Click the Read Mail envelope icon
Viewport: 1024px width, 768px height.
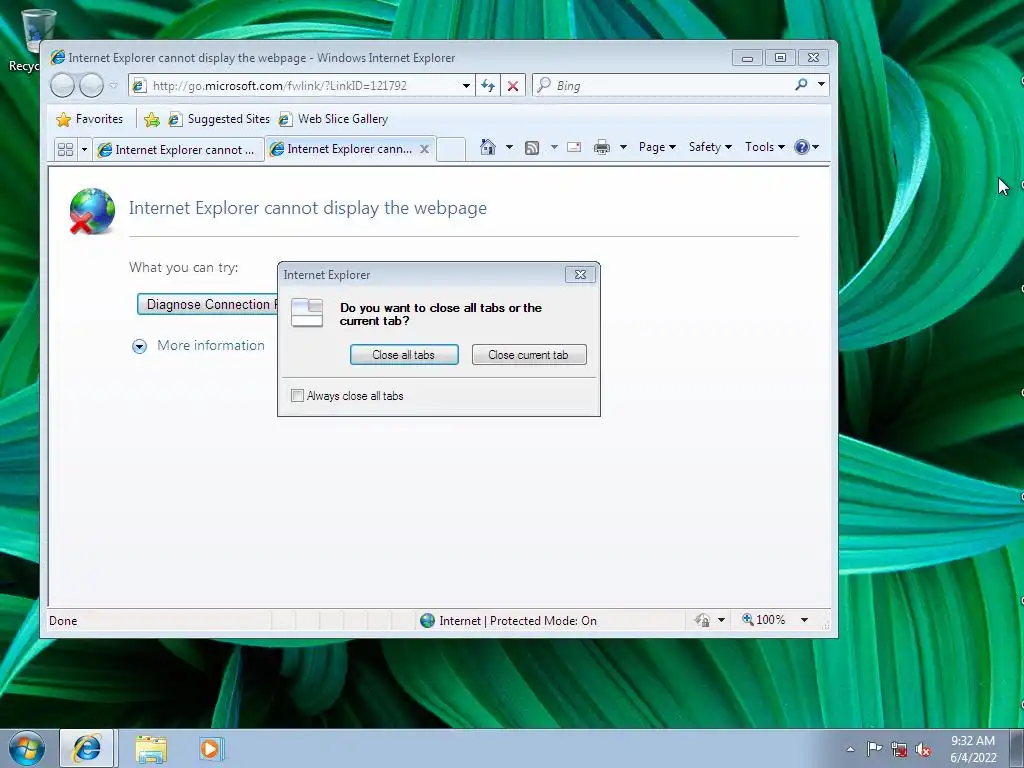[574, 147]
